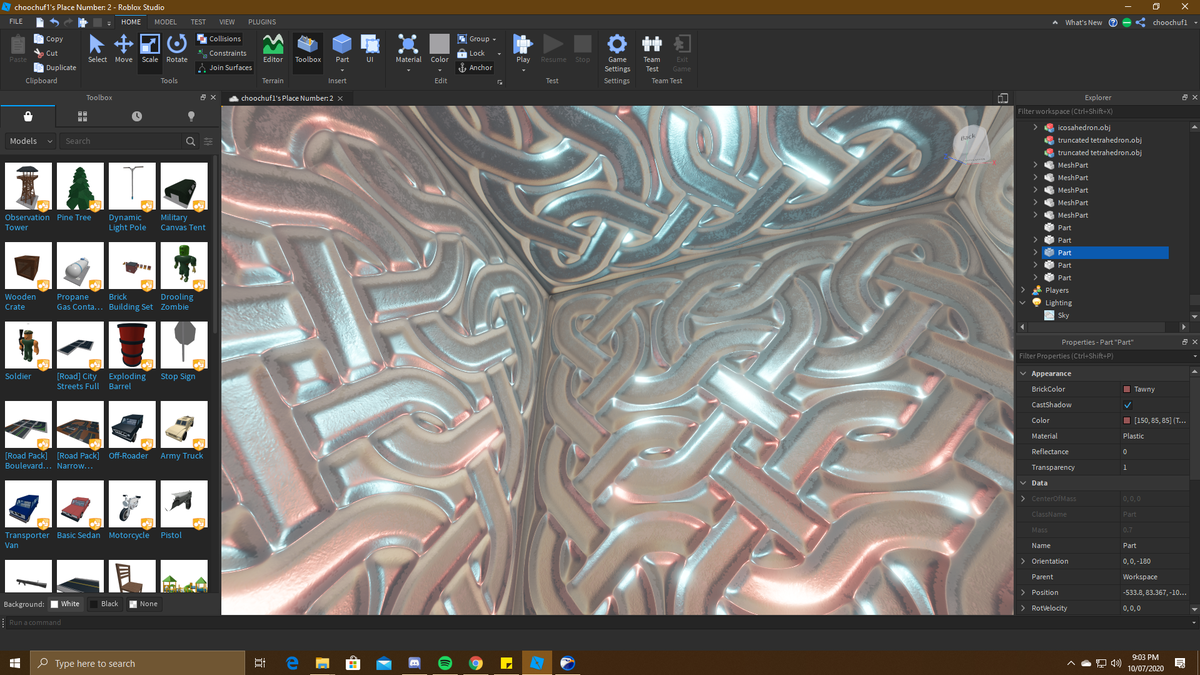Toggle Constraints option
The width and height of the screenshot is (1200, 675).
(221, 53)
